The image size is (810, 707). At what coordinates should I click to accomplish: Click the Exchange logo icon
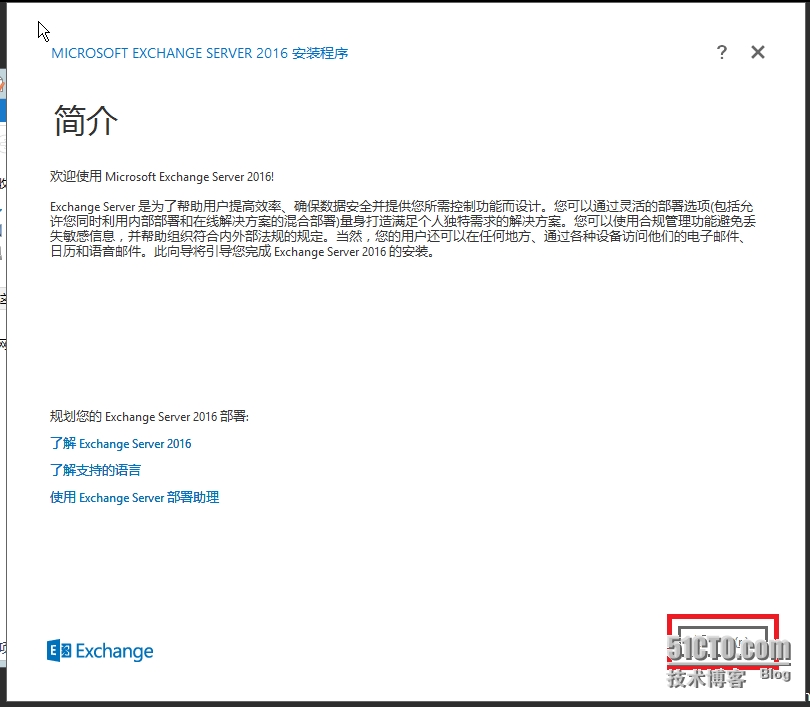click(x=100, y=651)
